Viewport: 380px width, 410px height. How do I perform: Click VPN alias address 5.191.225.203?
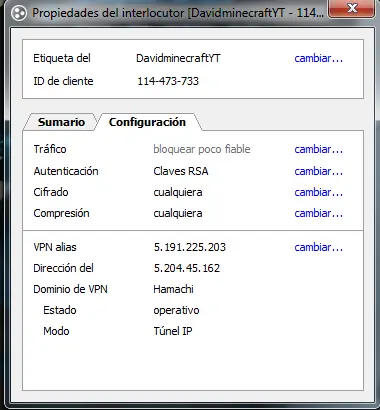(190, 247)
